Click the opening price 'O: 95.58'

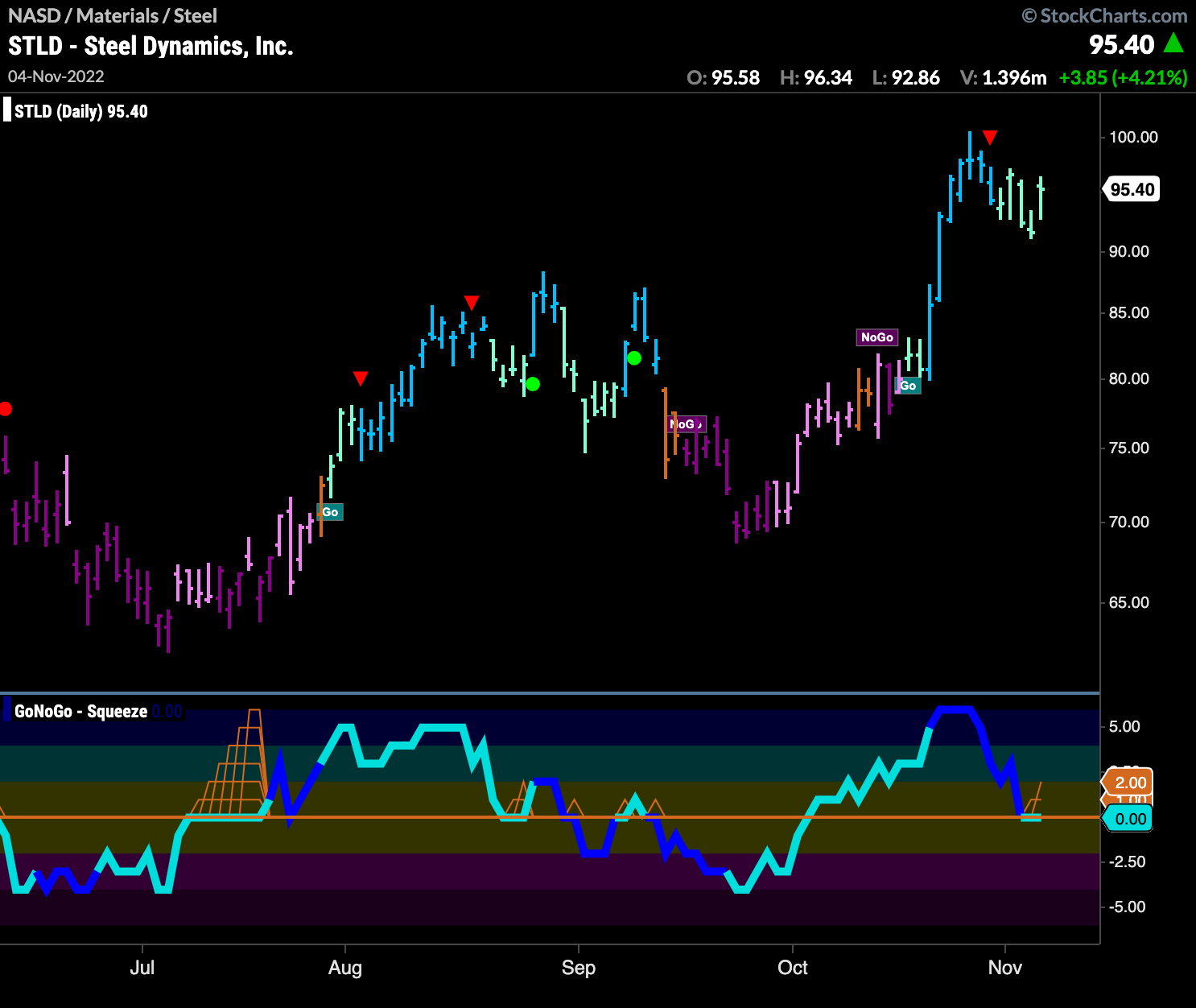click(x=724, y=78)
